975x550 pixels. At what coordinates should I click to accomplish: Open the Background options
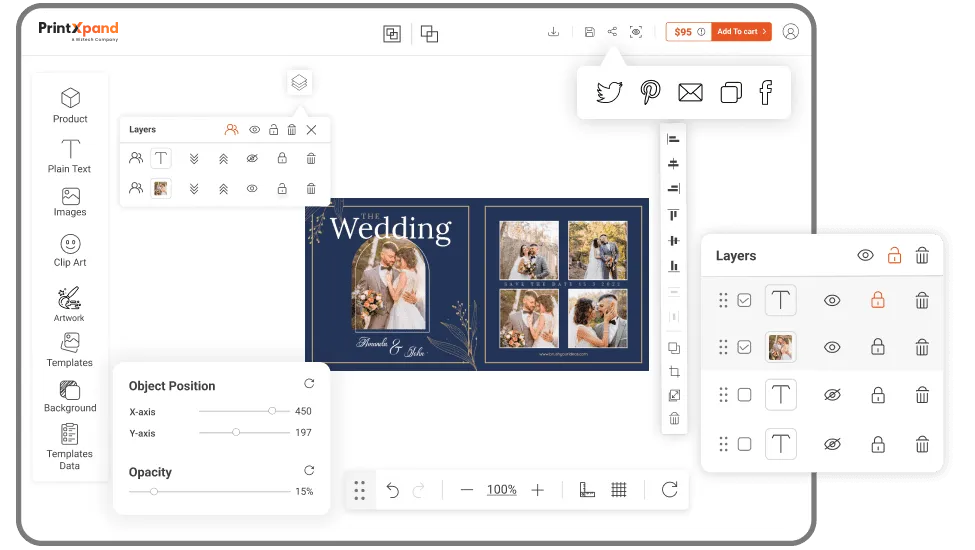(70, 396)
